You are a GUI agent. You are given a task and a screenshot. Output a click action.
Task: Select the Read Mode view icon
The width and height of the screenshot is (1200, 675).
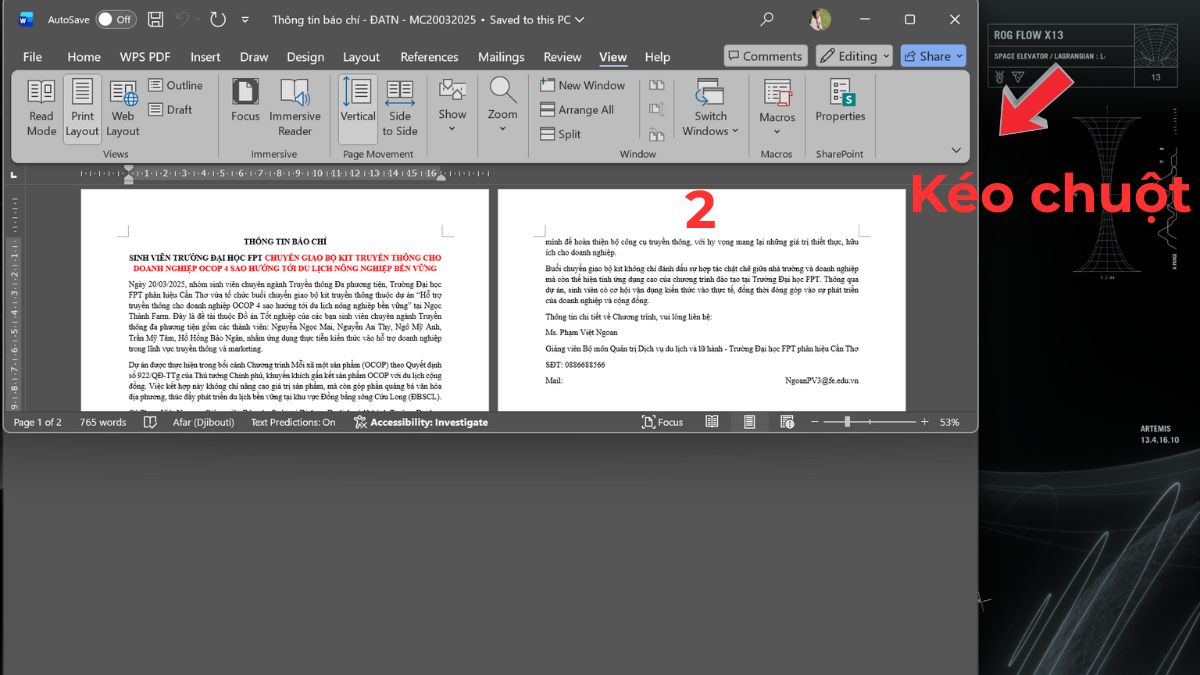click(40, 106)
